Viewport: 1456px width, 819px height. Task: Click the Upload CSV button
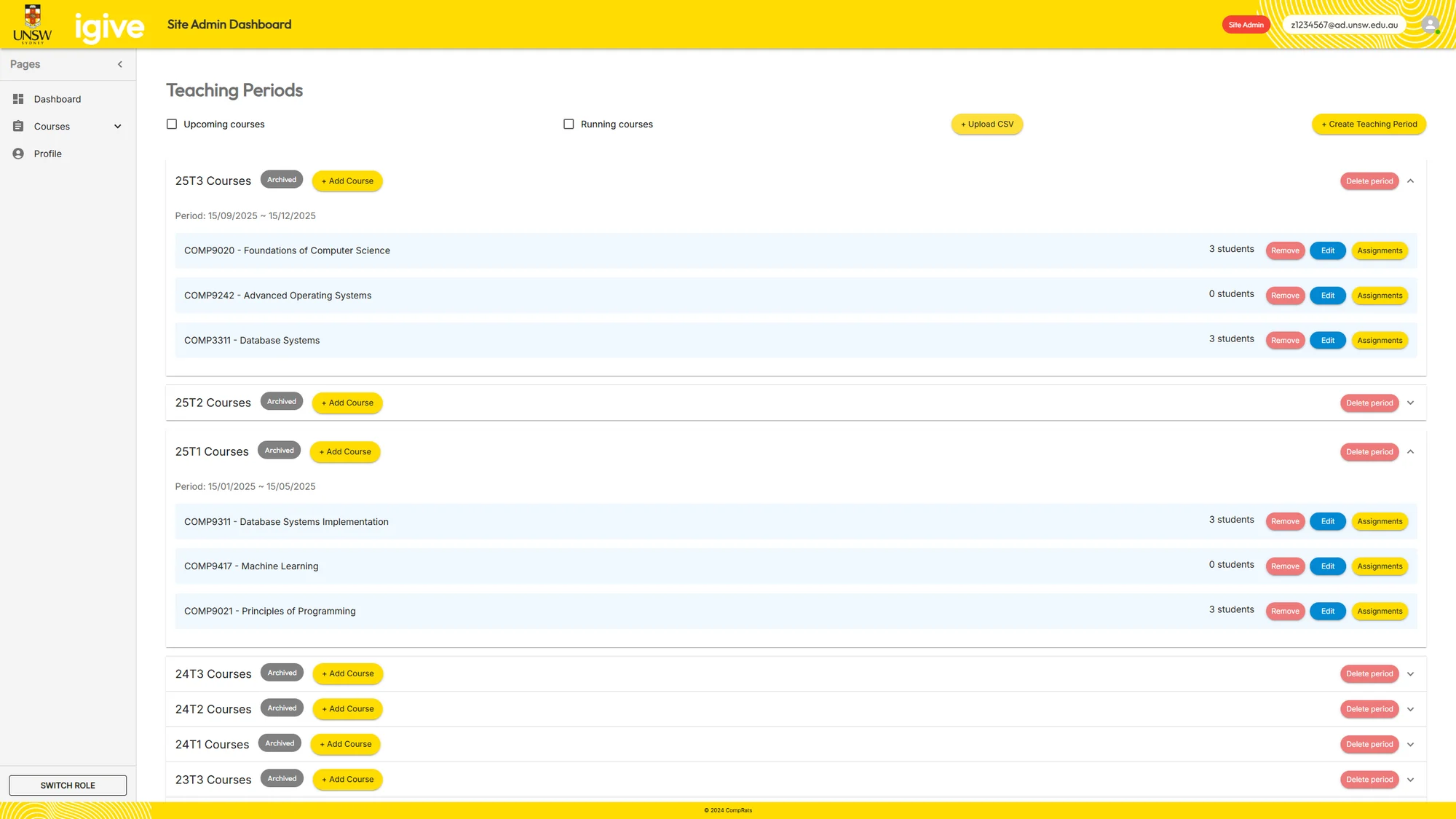click(x=986, y=124)
